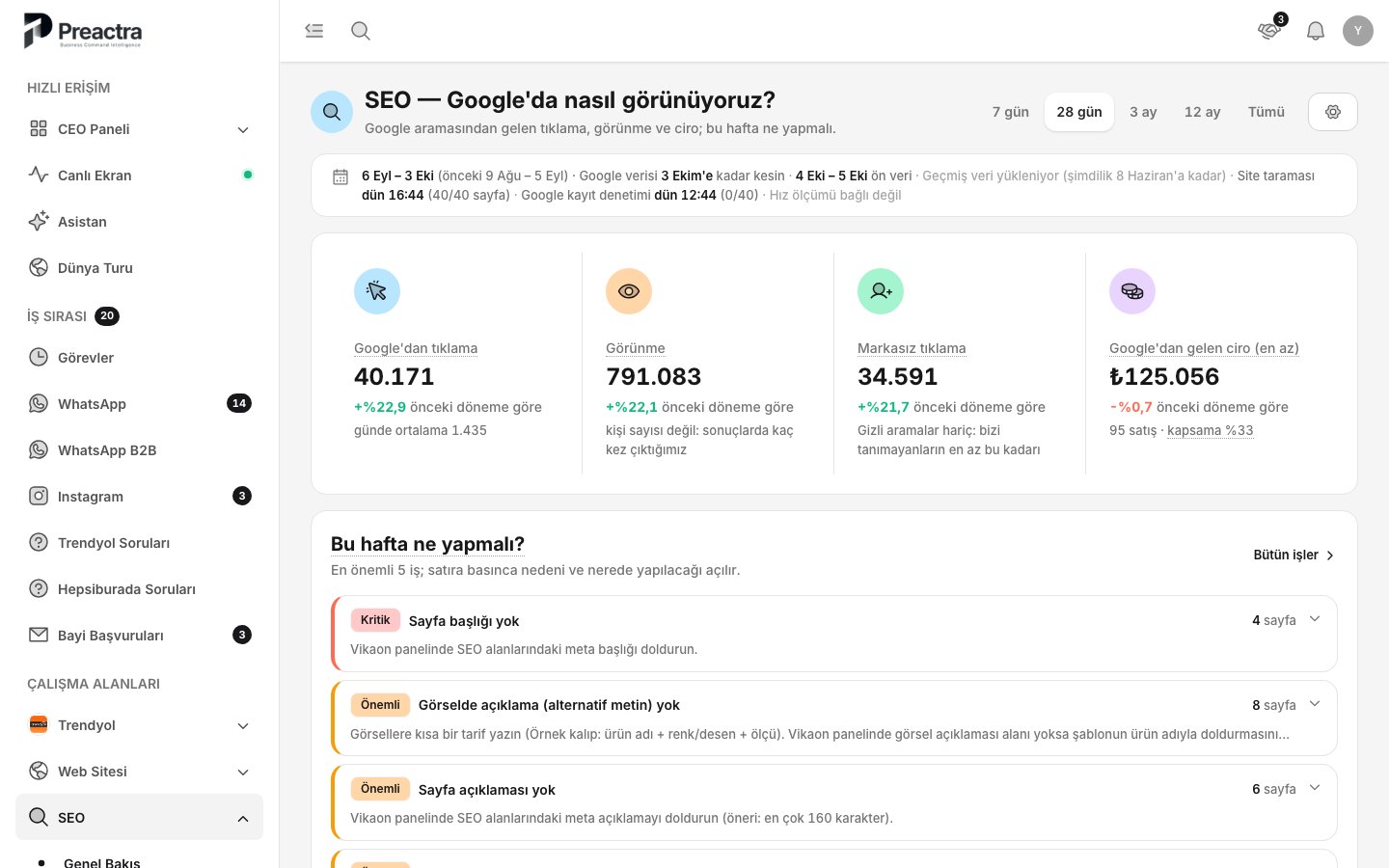Click the kapsama %33 link
Screen dimensions: 1389x868
pyautogui.click(x=1211, y=430)
